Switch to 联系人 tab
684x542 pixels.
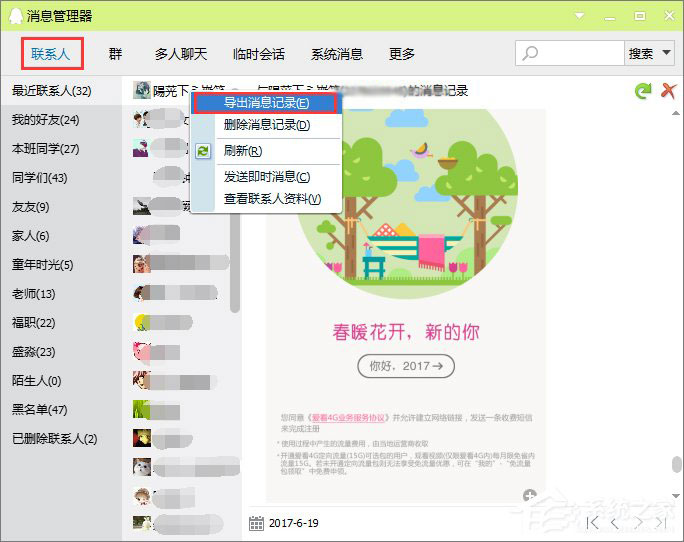coord(51,54)
